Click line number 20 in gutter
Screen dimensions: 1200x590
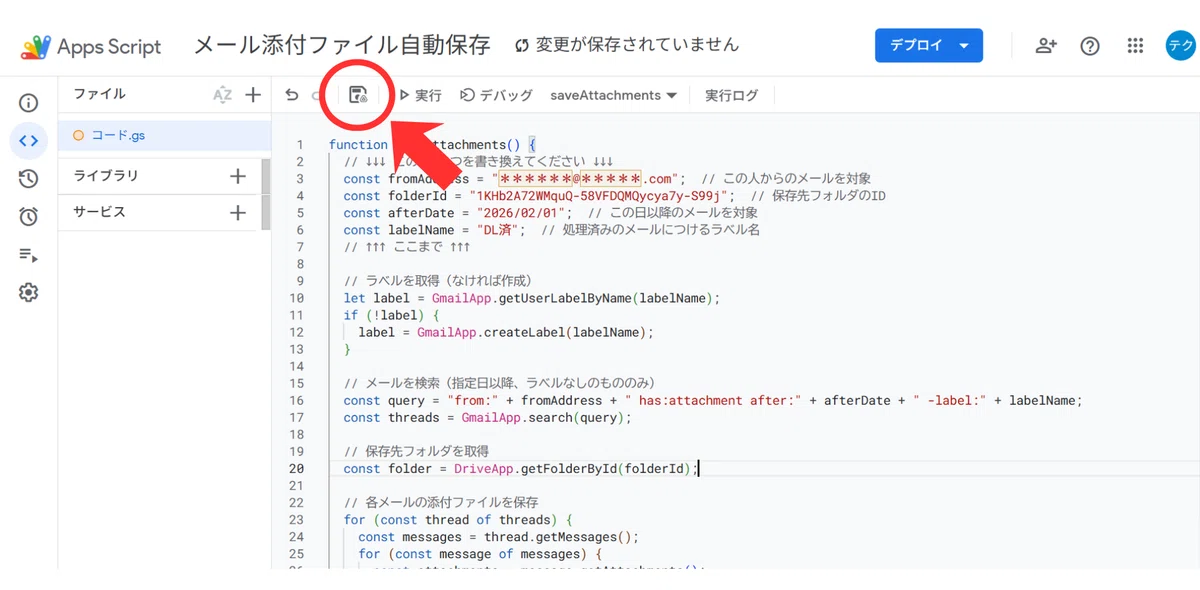coord(296,468)
